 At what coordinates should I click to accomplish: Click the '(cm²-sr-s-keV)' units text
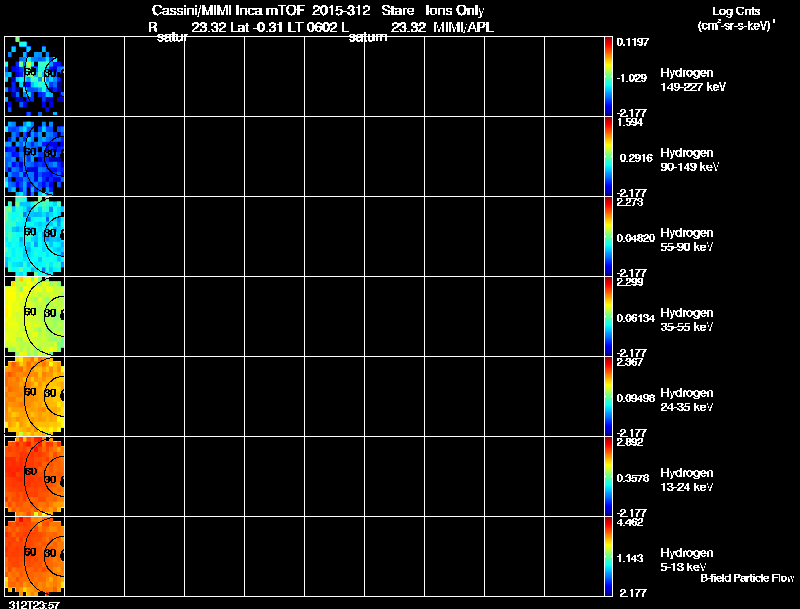(735, 26)
